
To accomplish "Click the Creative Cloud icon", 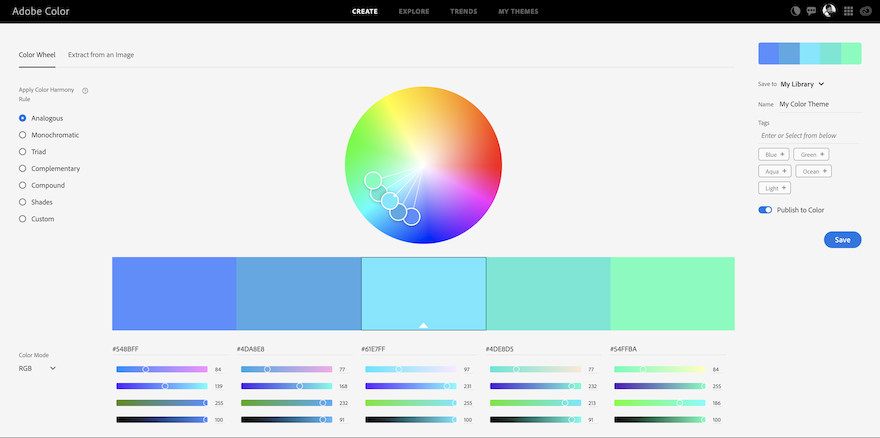I will pyautogui.click(x=866, y=11).
